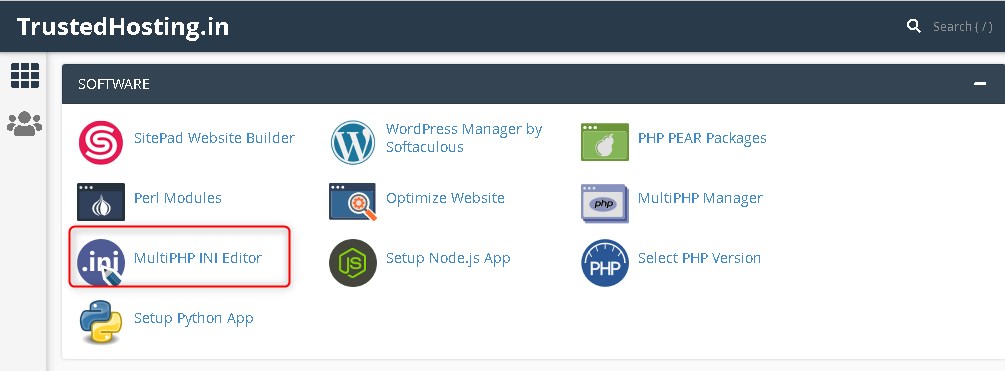Open the SitePad Website Builder icon
The height and width of the screenshot is (371, 1005).
click(101, 143)
